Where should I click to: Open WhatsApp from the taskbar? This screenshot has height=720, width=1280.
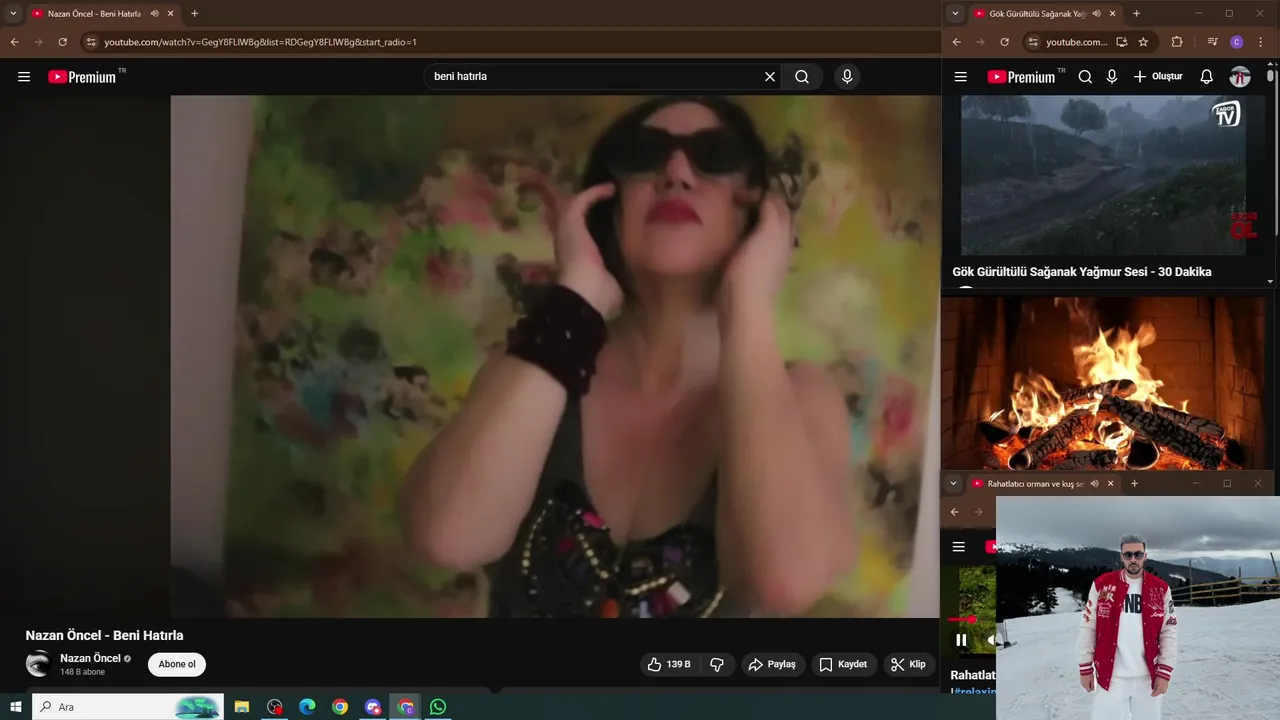[x=438, y=707]
